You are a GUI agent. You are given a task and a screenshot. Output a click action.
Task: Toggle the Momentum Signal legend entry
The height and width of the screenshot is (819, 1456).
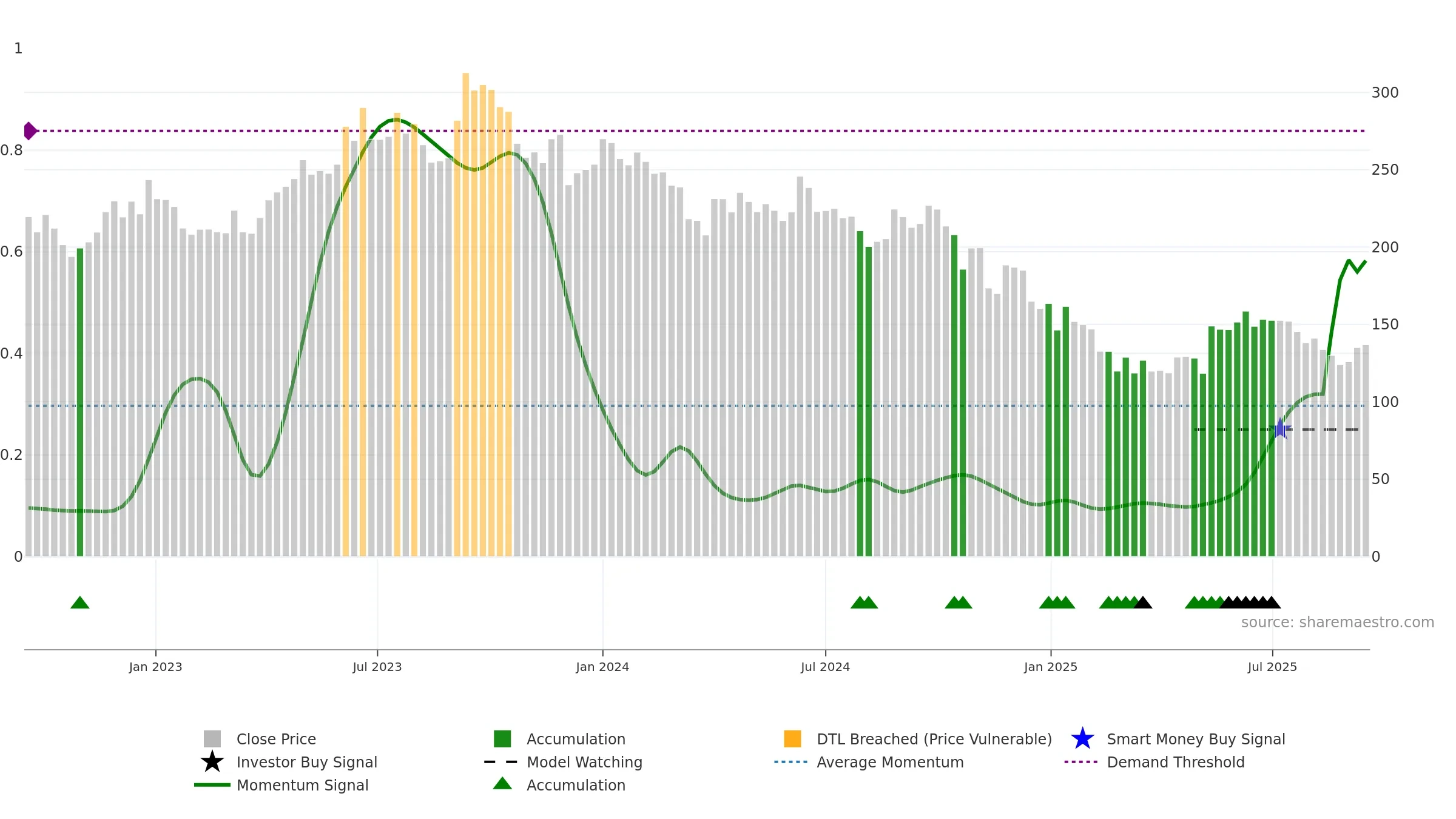pos(281,785)
